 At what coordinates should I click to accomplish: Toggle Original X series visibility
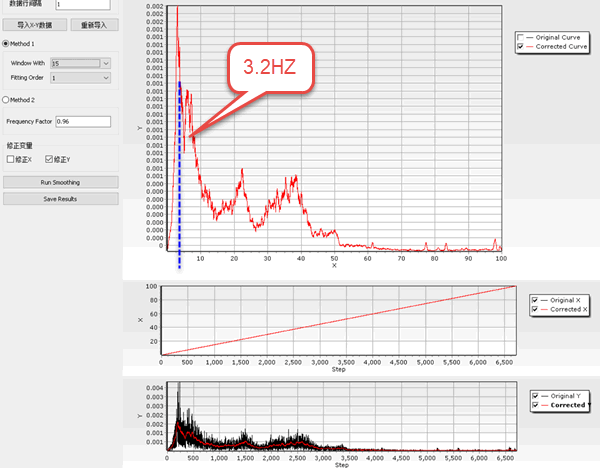(536, 299)
